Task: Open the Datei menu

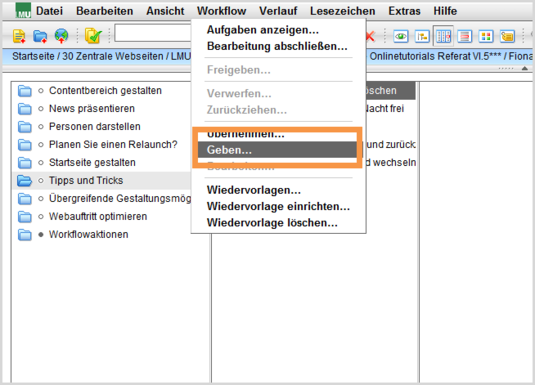Action: click(x=49, y=11)
